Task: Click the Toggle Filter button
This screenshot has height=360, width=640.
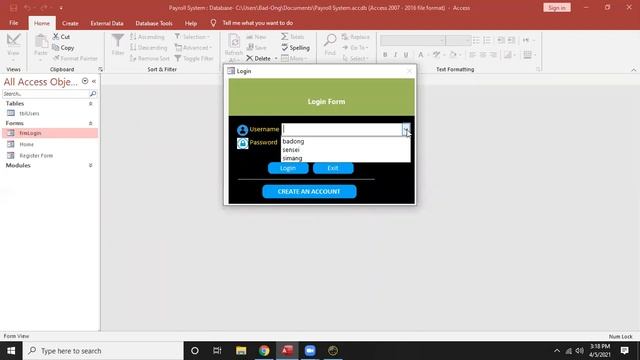Action: click(x=193, y=58)
